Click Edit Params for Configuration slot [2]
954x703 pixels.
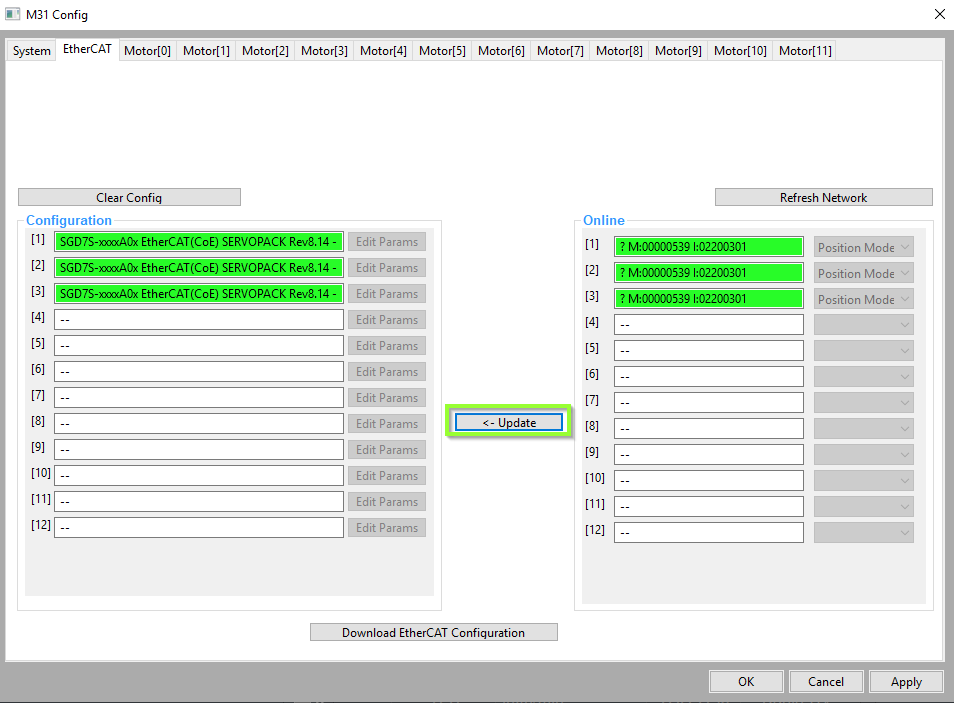coord(387,268)
